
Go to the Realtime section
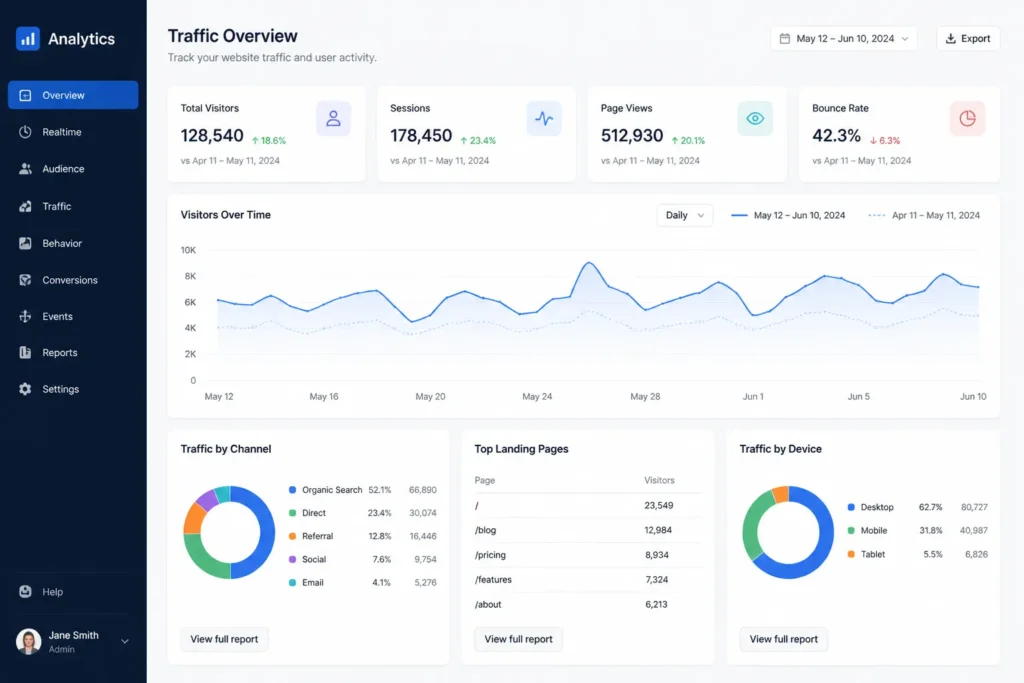tap(73, 132)
